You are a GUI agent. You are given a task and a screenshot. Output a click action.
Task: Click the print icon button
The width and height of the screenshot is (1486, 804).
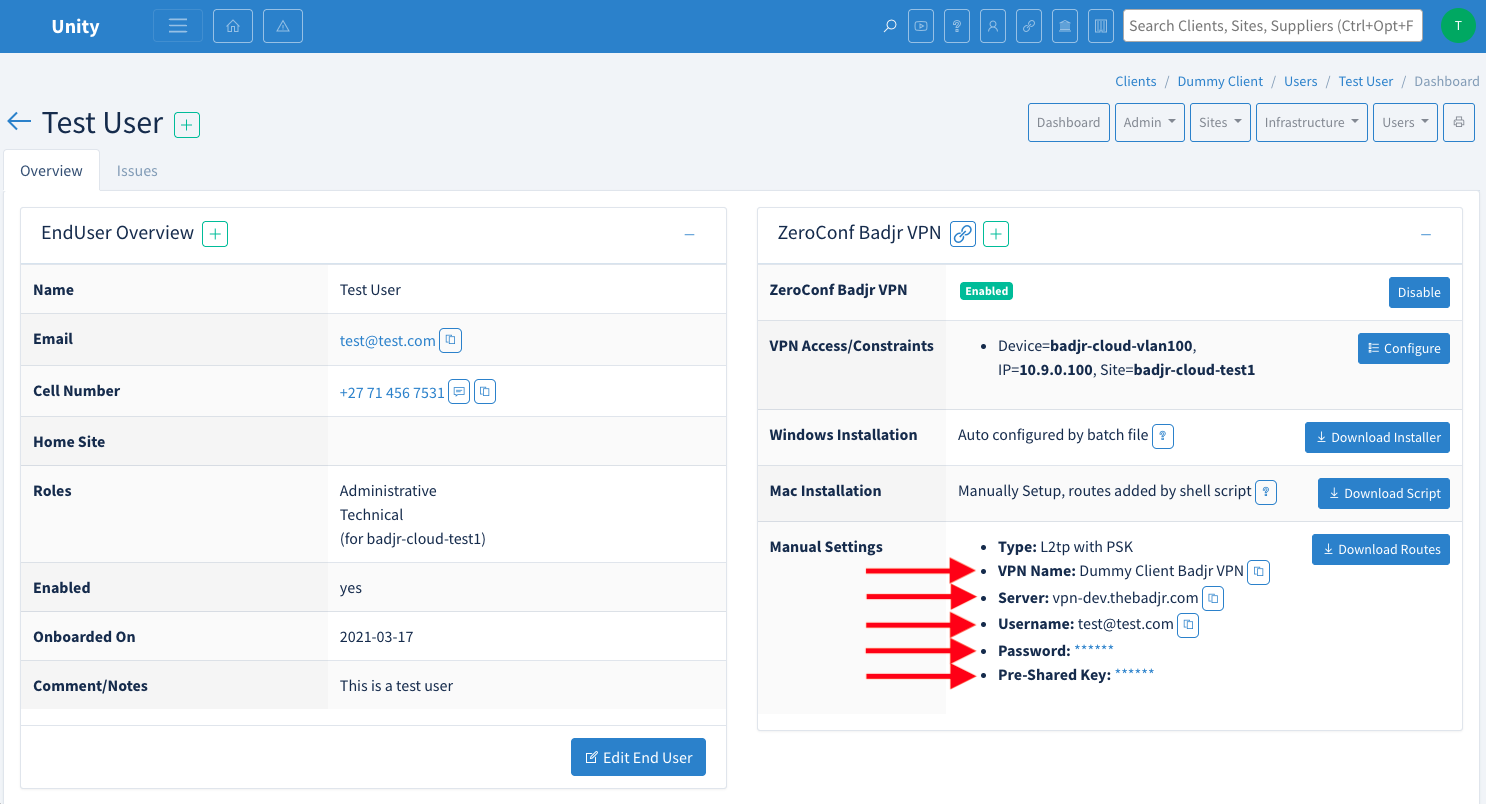[x=1459, y=122]
